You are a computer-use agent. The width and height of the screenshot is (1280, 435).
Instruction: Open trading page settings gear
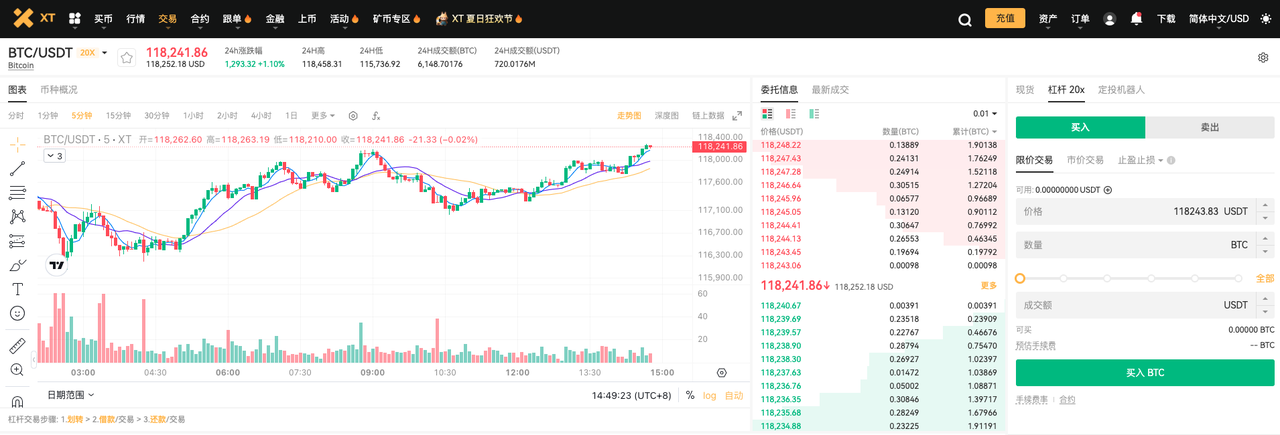tap(1263, 58)
